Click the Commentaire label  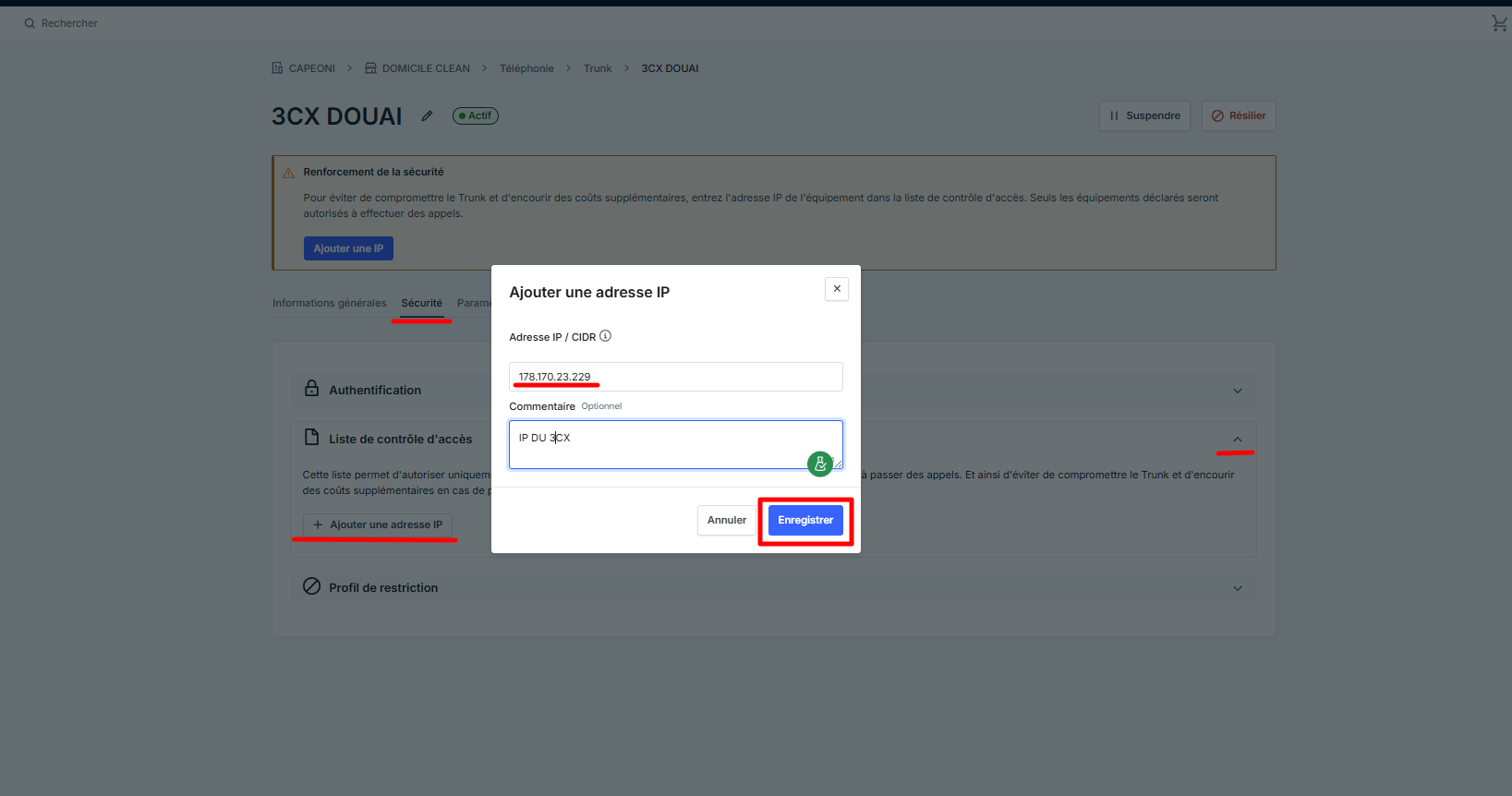tap(542, 406)
